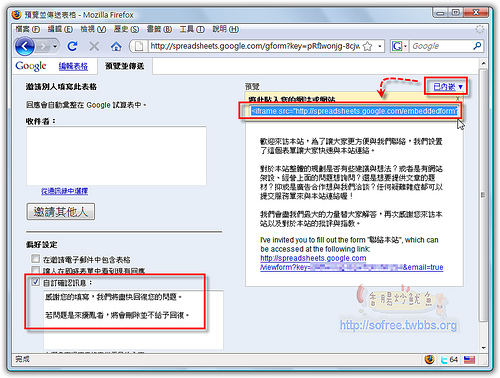This screenshot has width=500, height=378.
Task: Click the address bar URL field
Action: click(255, 46)
